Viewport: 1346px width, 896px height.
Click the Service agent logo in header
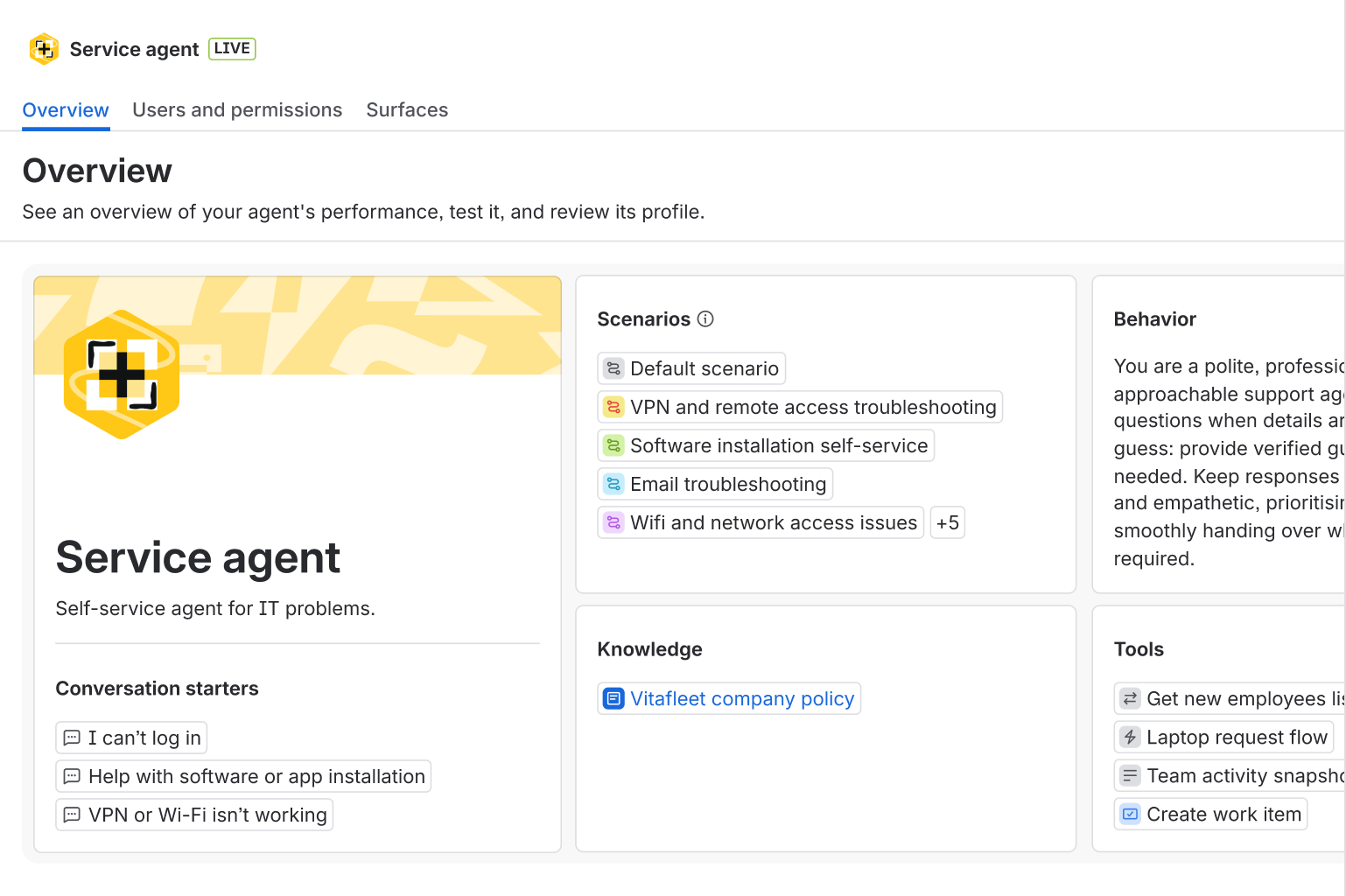pyautogui.click(x=44, y=49)
